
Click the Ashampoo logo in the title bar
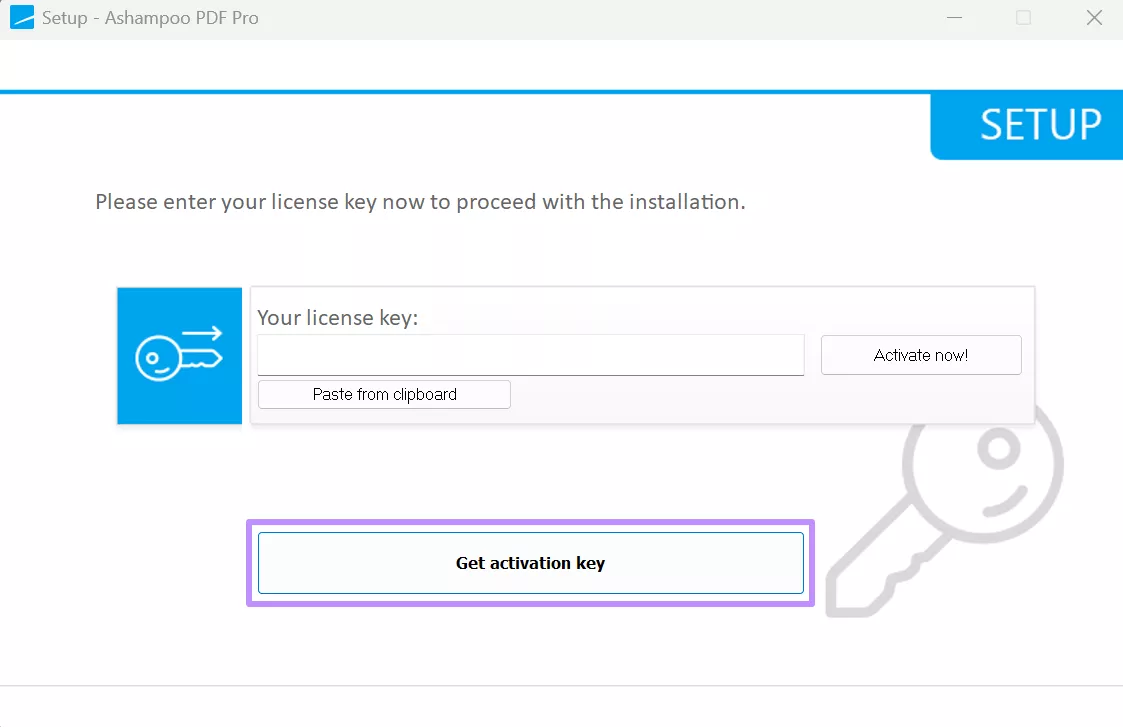tap(20, 17)
